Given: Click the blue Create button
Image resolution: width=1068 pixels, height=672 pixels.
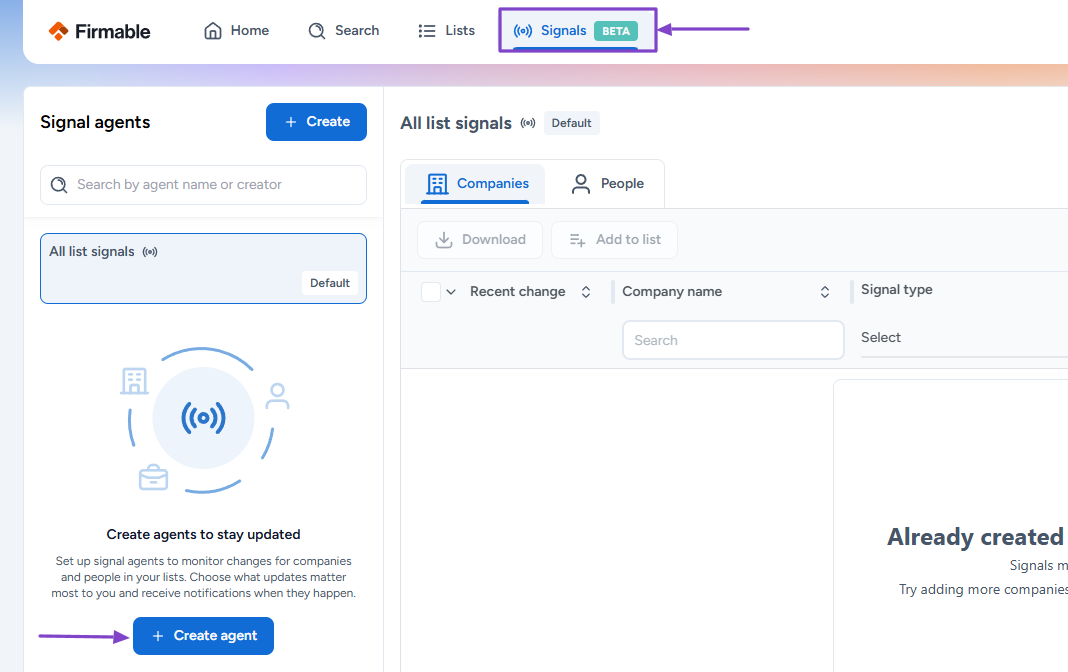Looking at the screenshot, I should pos(316,122).
